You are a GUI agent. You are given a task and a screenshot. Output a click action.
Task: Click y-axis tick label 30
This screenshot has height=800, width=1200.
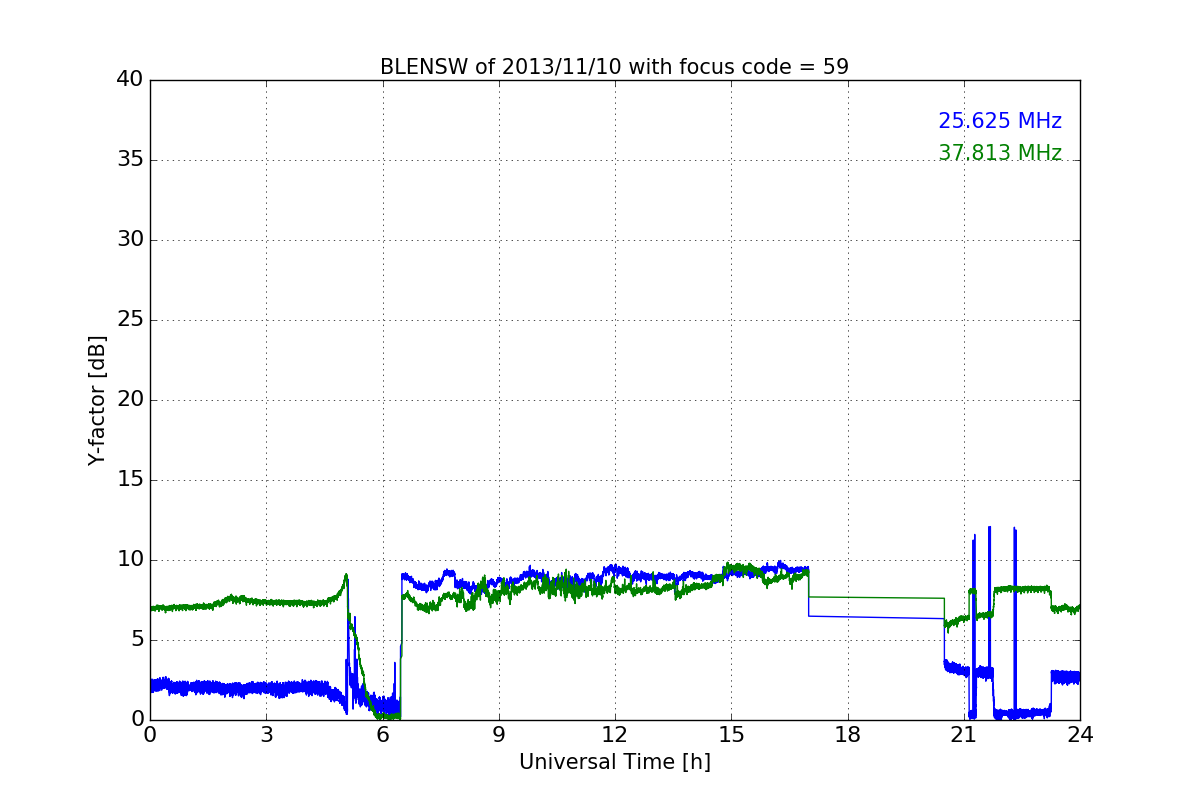129,240
